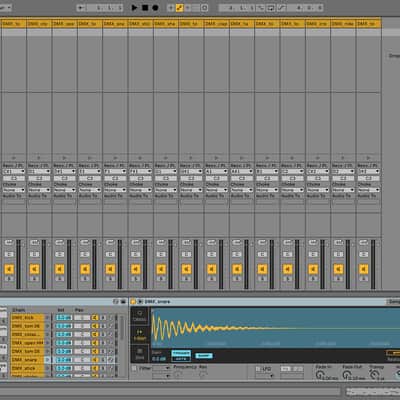The image size is (400, 400).
Task: Switch Simpler to 1-Shot mode
Action: 140,335
